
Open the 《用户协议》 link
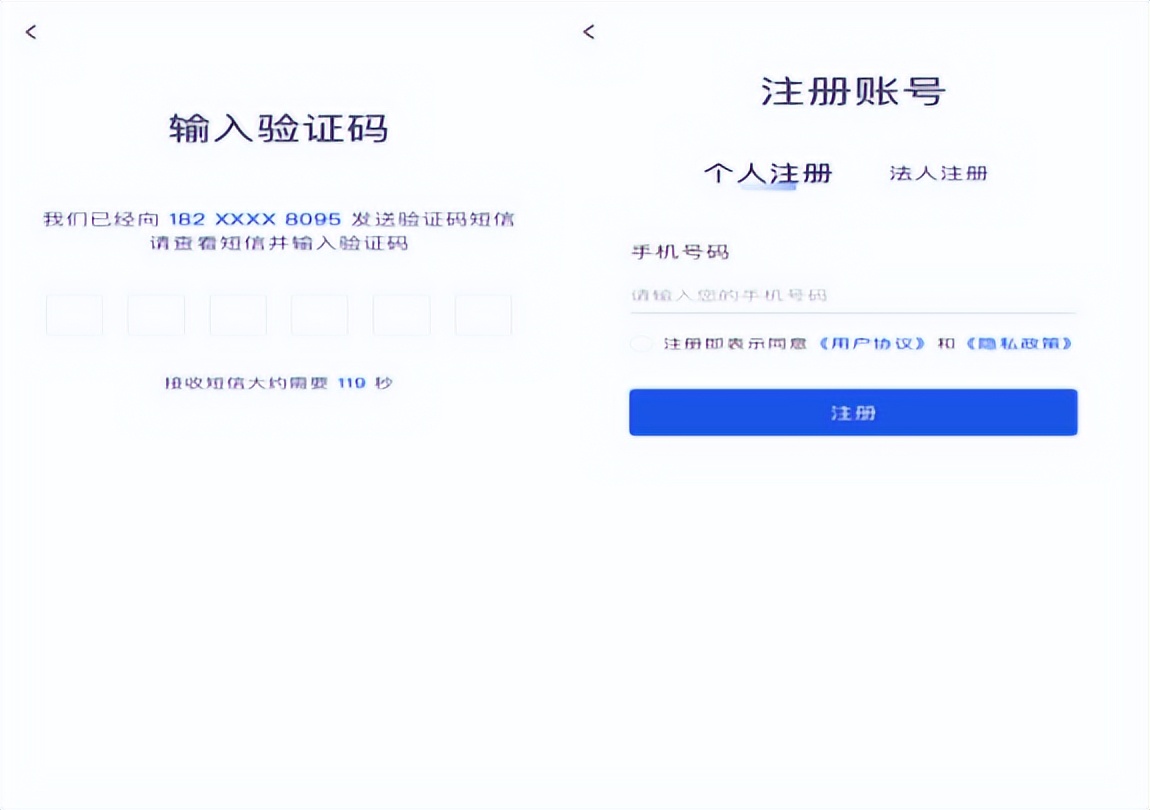click(x=870, y=344)
